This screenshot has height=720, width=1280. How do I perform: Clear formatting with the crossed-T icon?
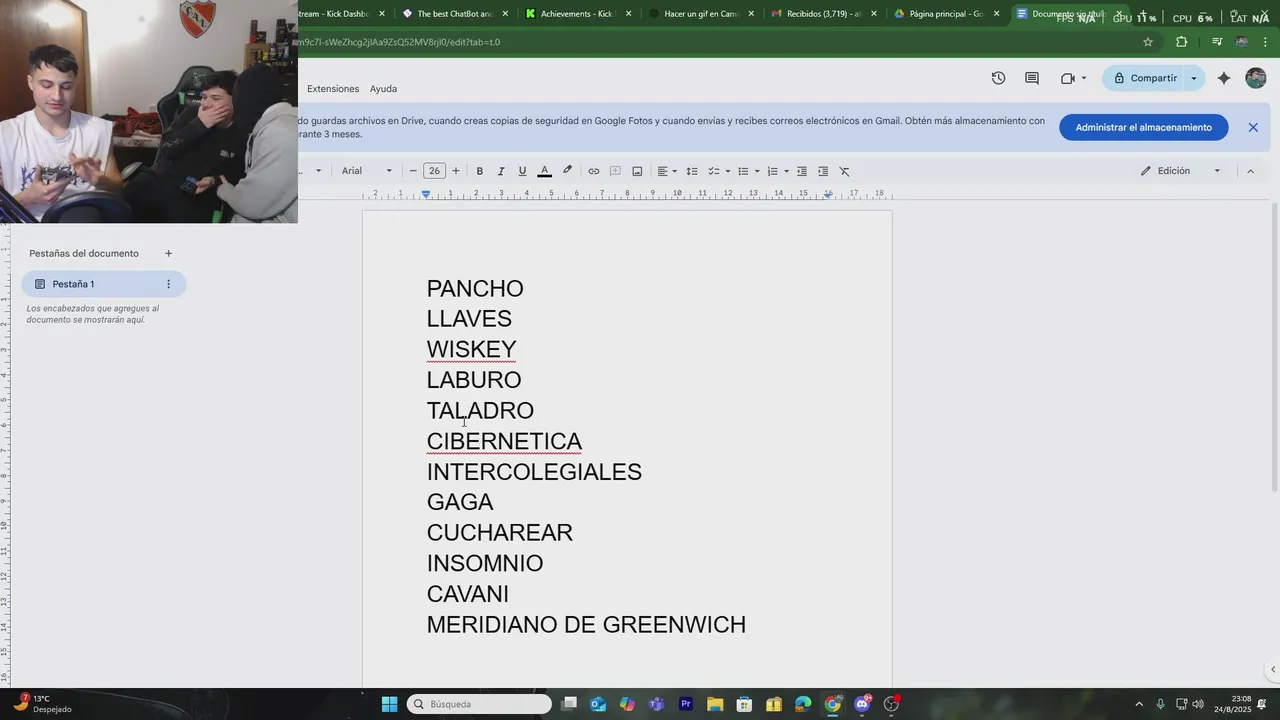coord(844,171)
